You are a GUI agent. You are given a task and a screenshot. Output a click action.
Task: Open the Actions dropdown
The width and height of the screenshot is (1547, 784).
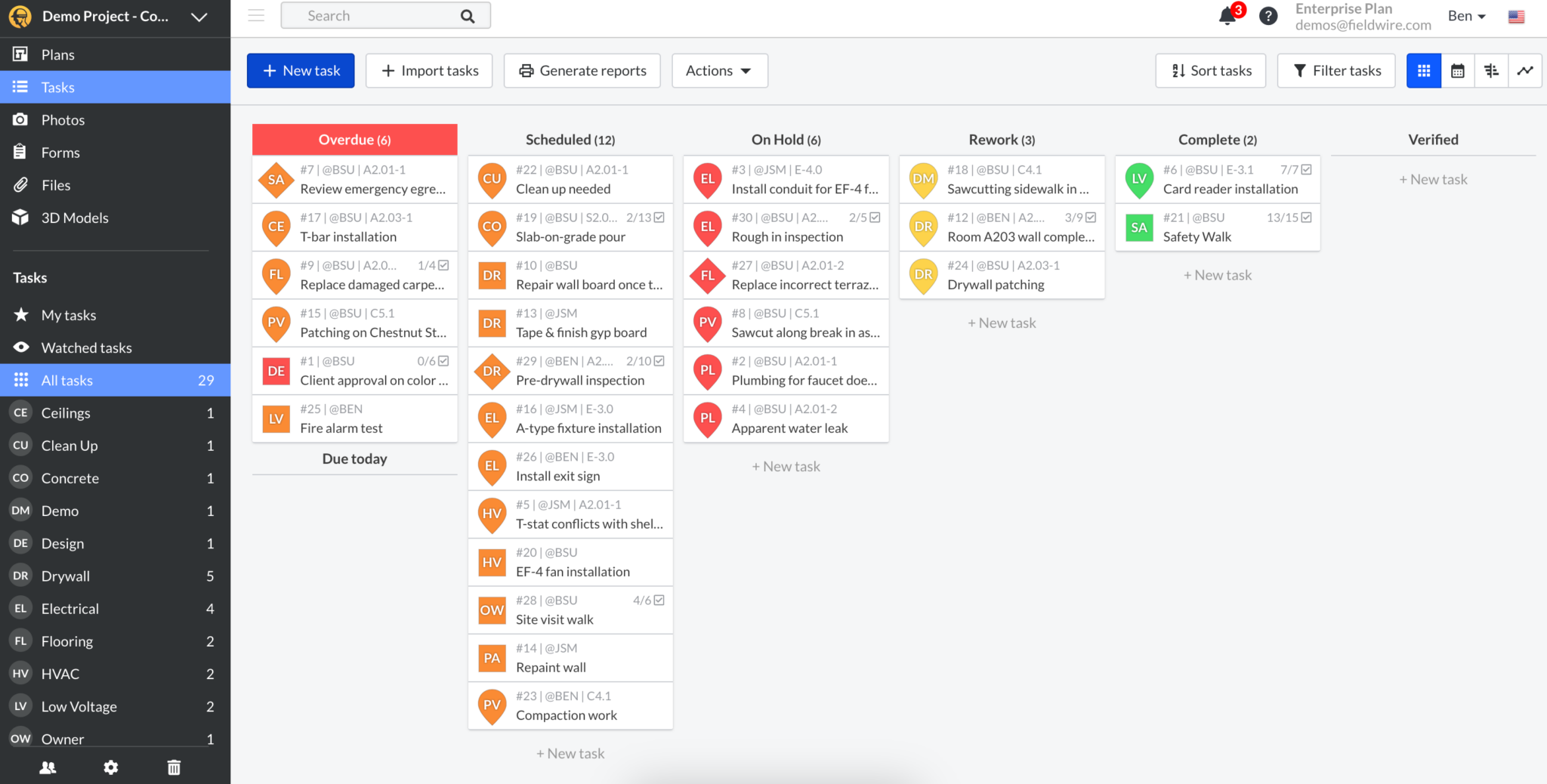718,70
